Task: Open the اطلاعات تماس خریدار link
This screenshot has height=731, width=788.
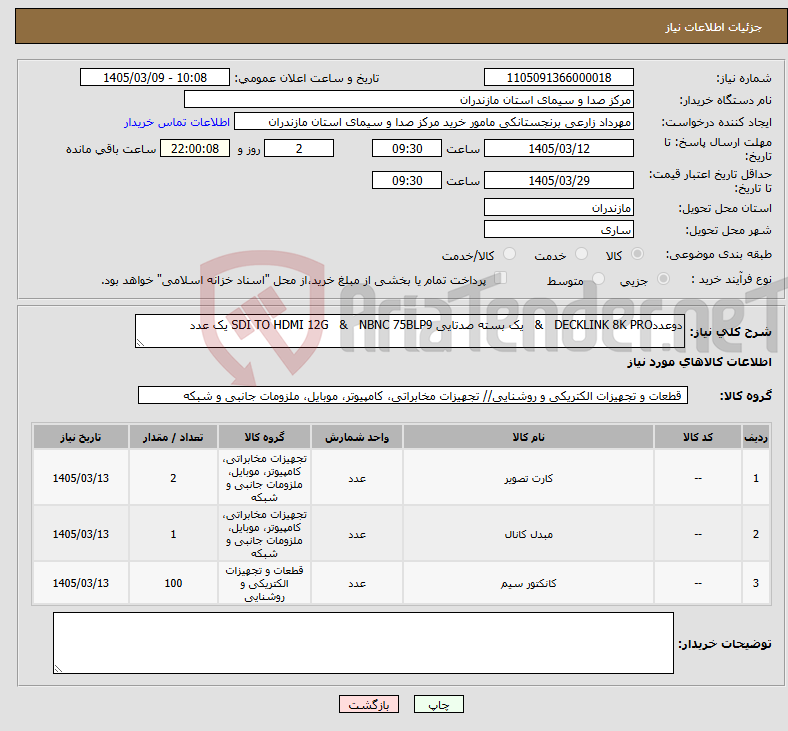Action: [177, 122]
